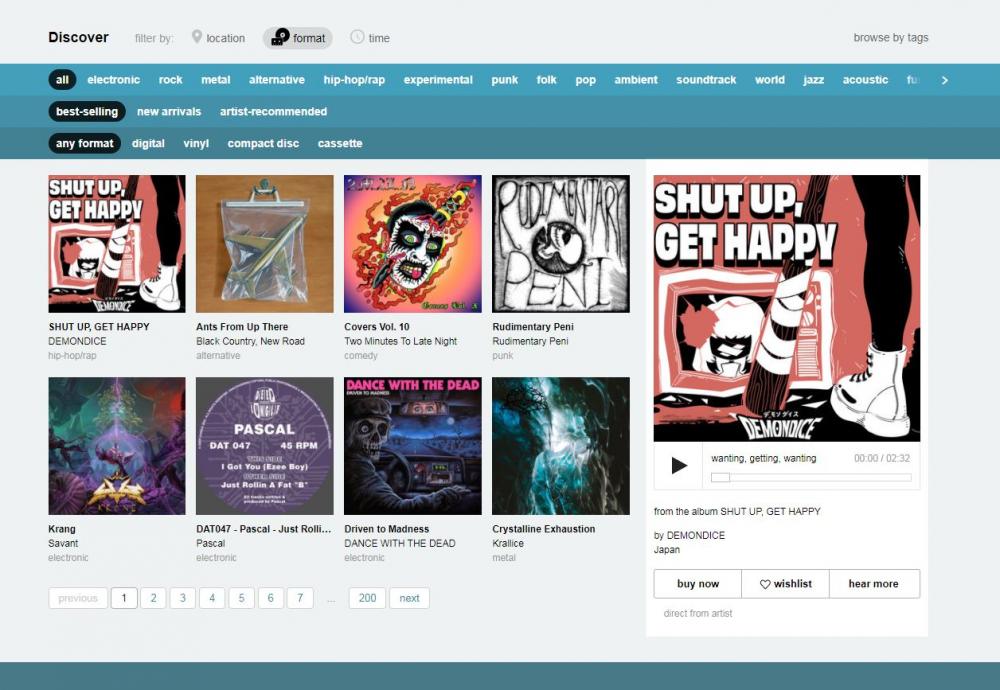This screenshot has width=1000, height=690.
Task: Choose artist-recommended sort option
Action: pos(273,112)
